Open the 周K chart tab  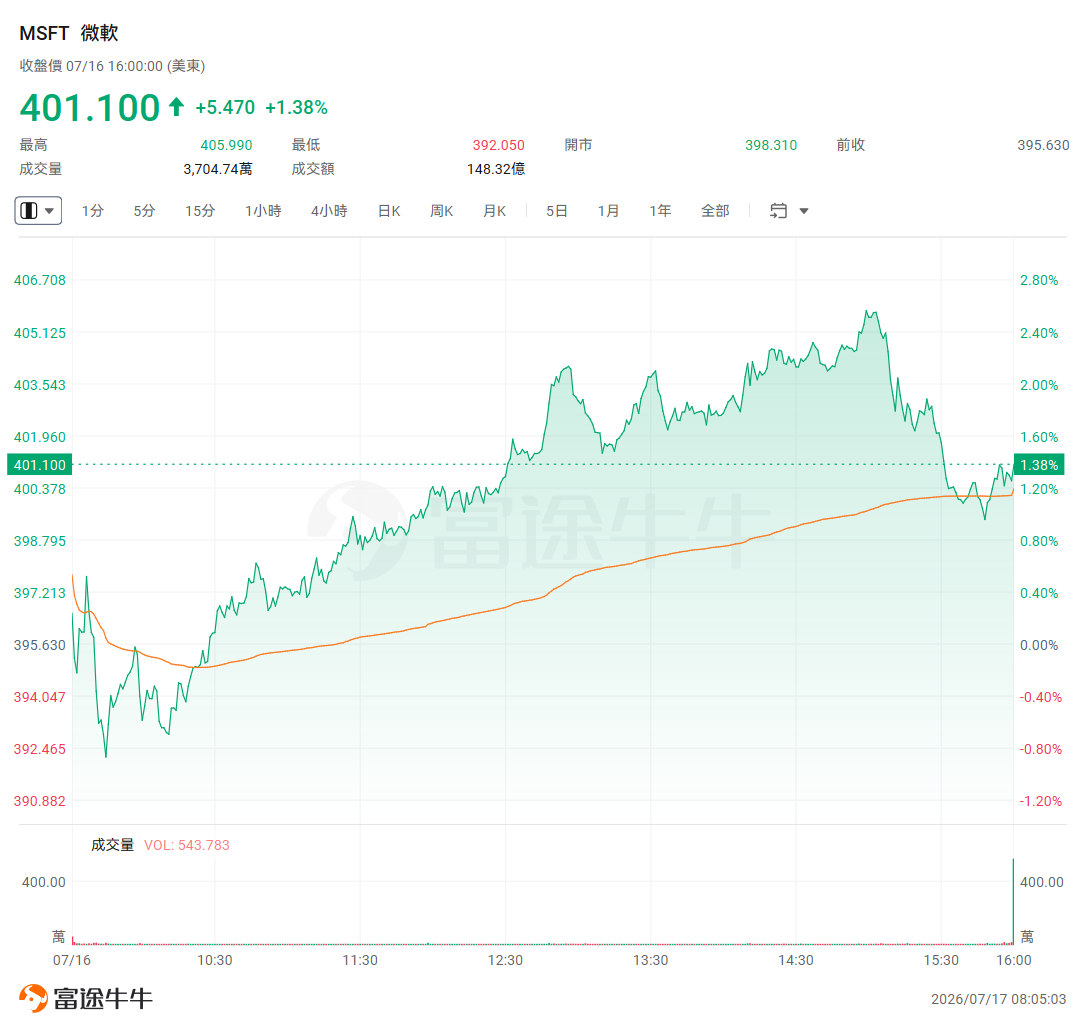(x=441, y=211)
